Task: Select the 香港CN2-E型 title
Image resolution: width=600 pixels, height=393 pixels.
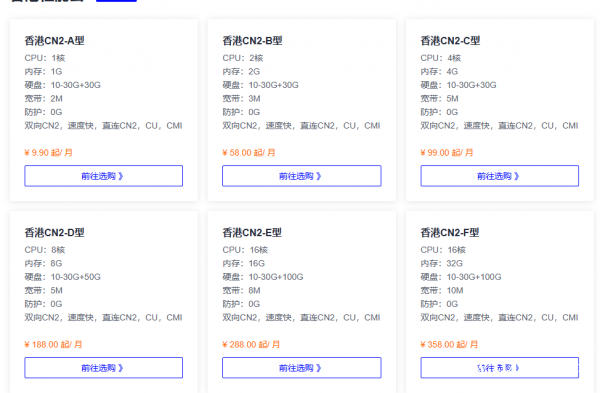Action: pos(252,232)
